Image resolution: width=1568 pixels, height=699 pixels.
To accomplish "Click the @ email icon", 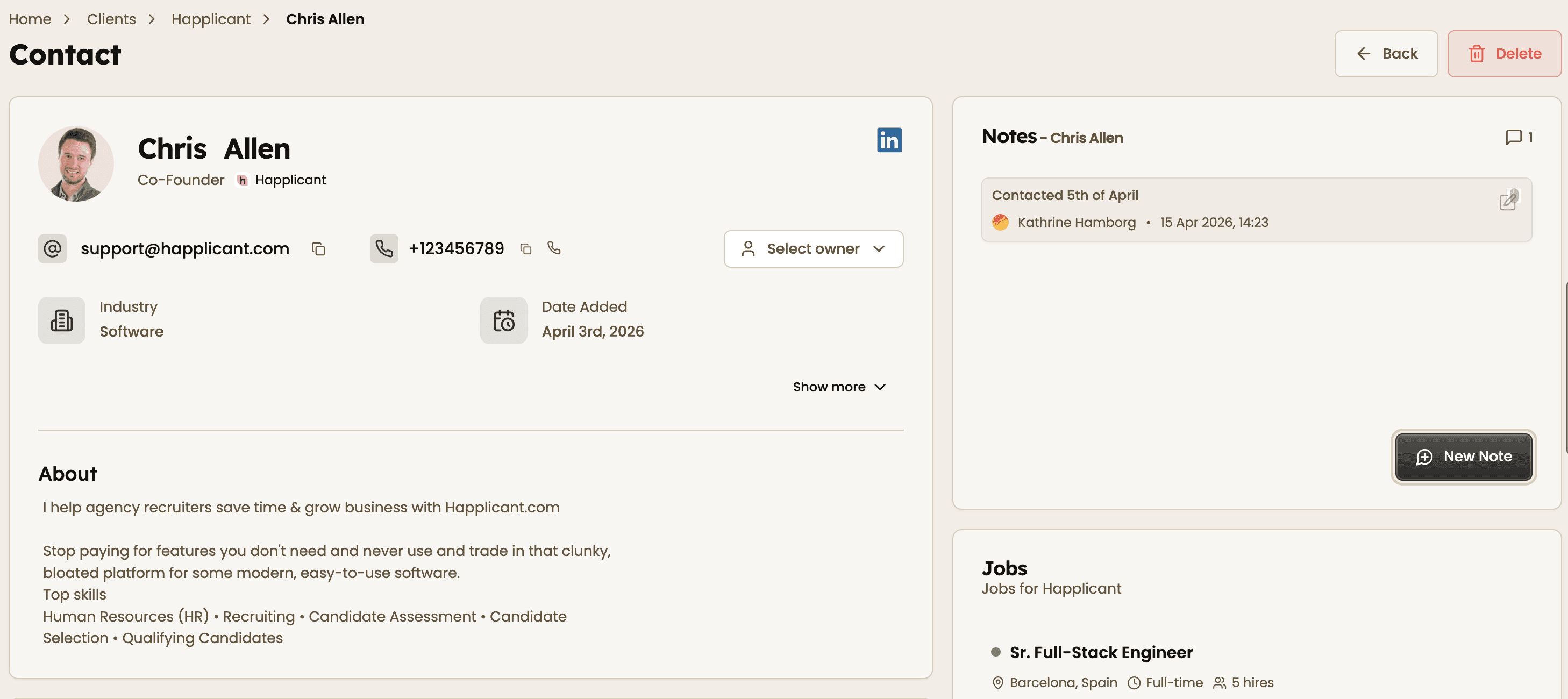I will (x=52, y=248).
